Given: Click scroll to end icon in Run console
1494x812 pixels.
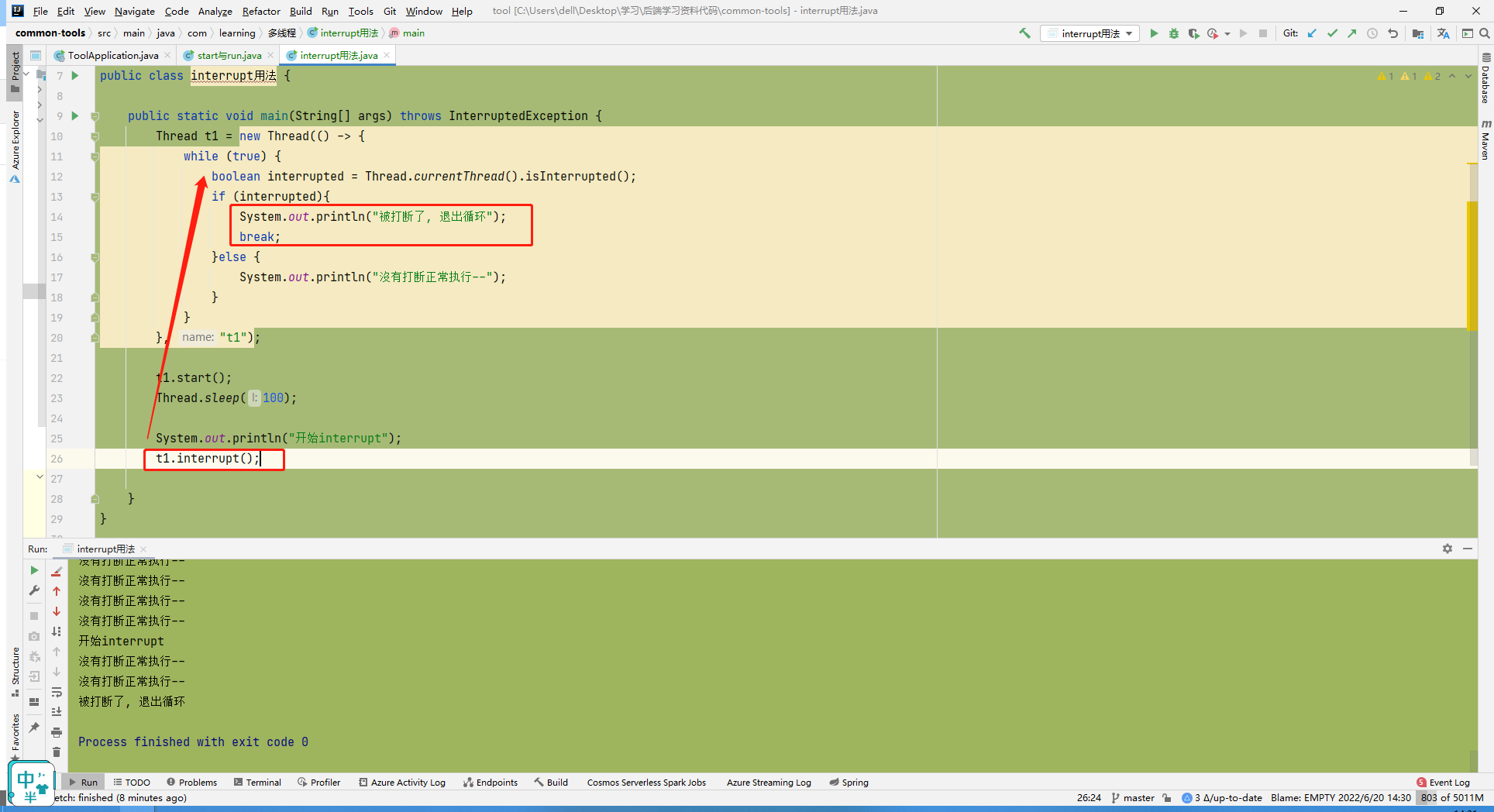Looking at the screenshot, I should pyautogui.click(x=57, y=711).
